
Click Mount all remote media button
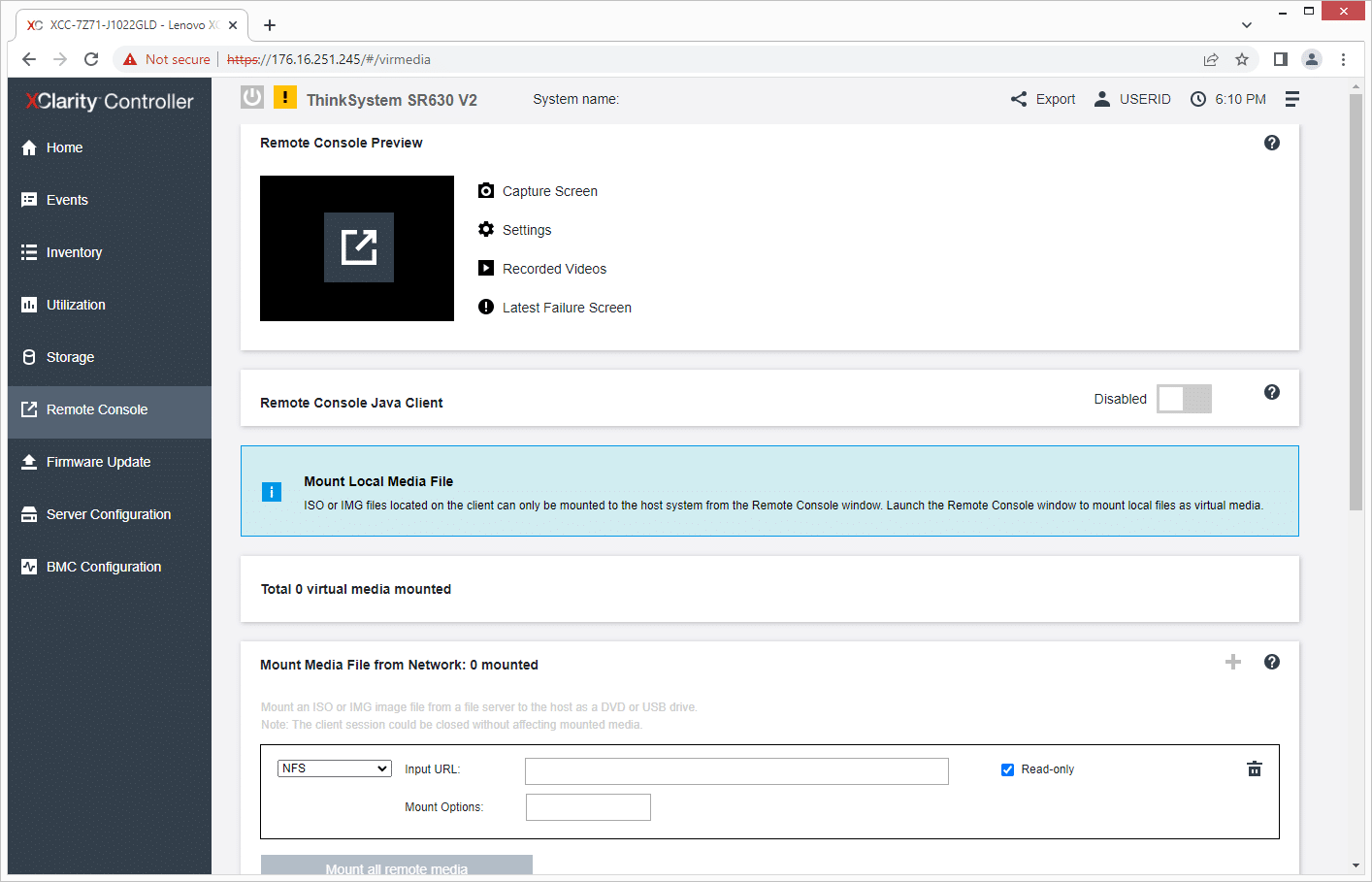click(397, 865)
